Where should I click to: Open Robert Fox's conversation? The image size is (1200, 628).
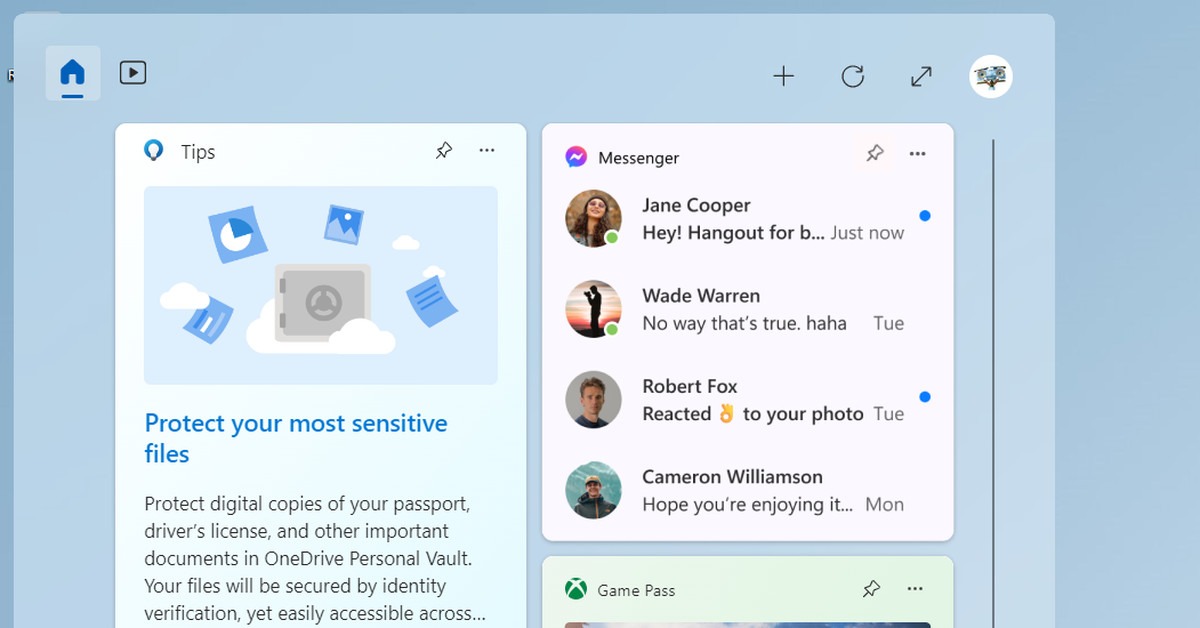(748, 400)
